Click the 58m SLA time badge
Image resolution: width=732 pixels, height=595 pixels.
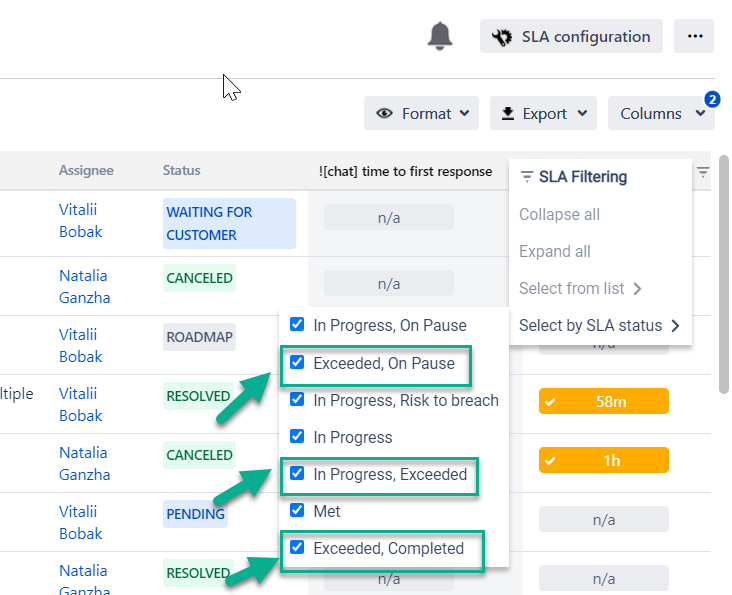coord(604,401)
